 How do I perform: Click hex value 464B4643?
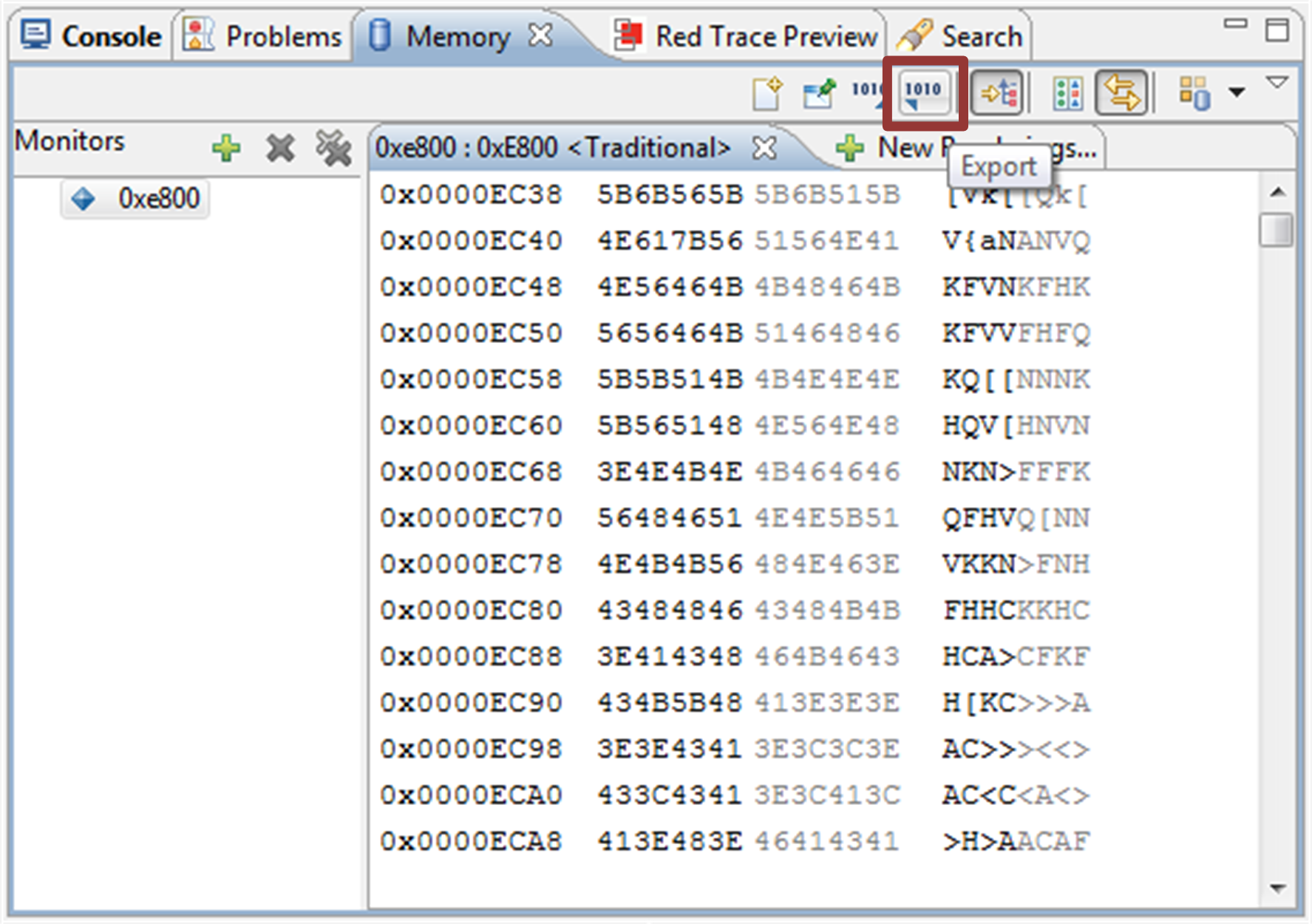click(826, 656)
